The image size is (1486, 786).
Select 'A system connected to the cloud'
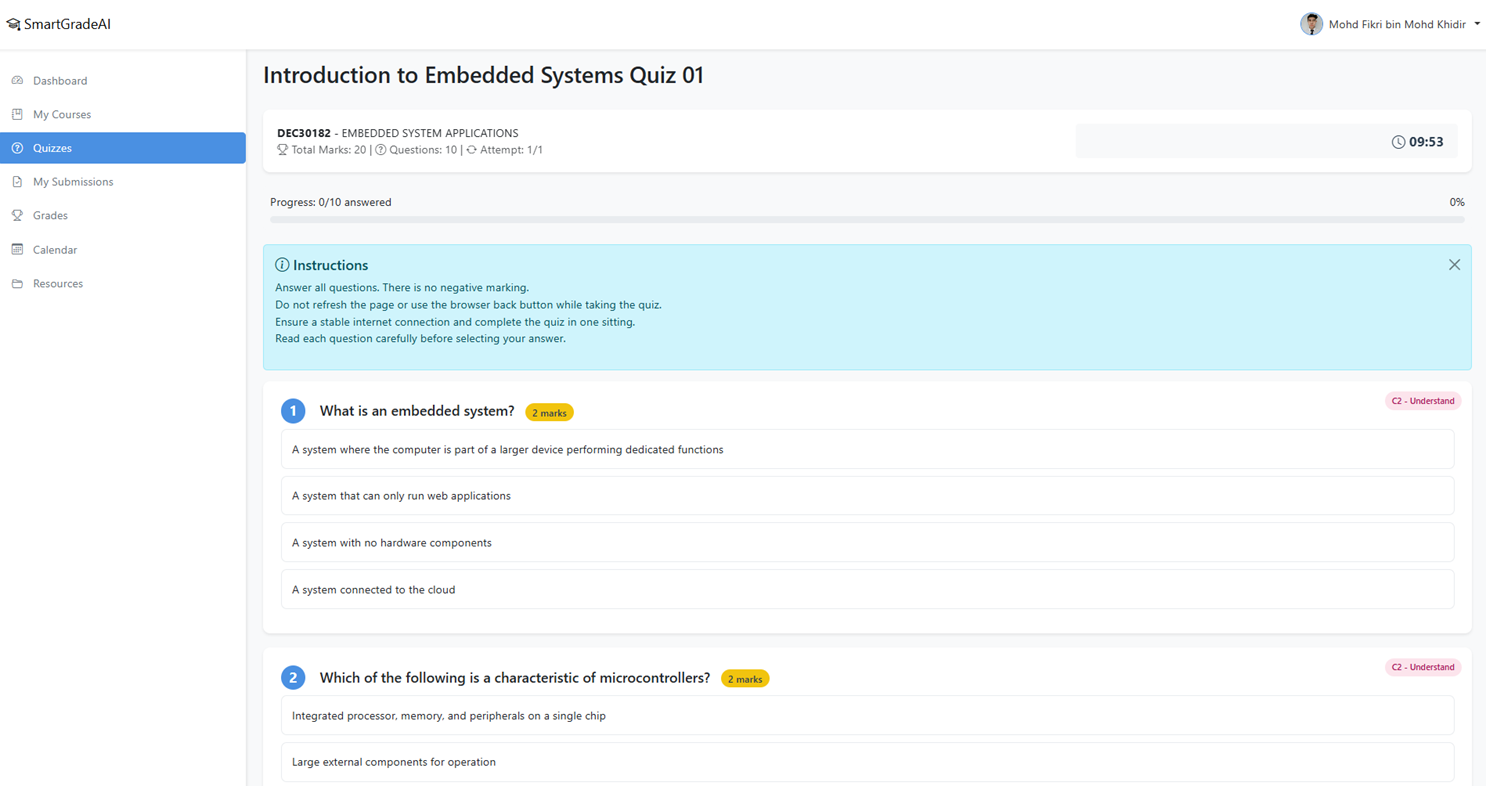click(866, 590)
